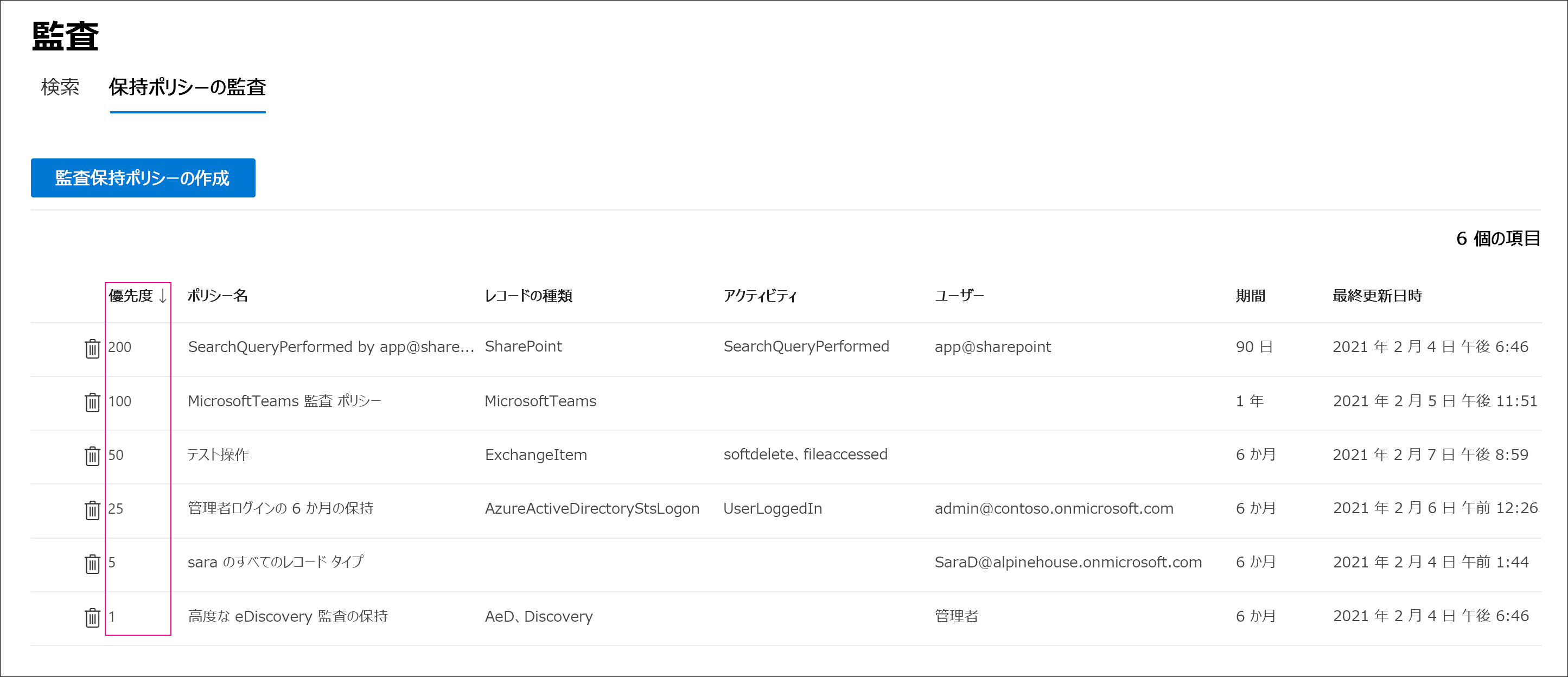Click the ユーザー column header
Screen dimensions: 1568x677
[x=959, y=296]
